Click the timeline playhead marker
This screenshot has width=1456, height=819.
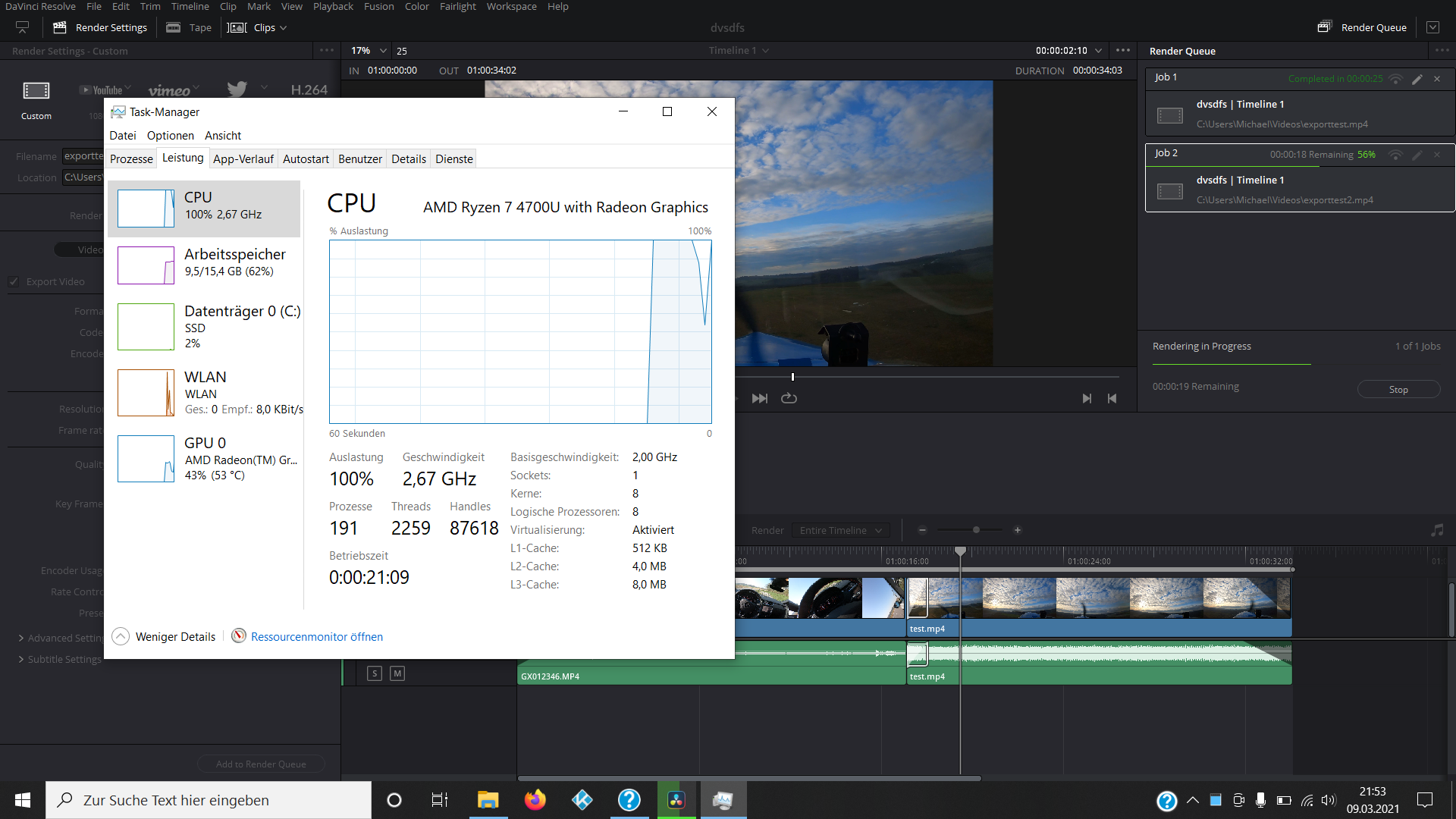click(x=961, y=551)
